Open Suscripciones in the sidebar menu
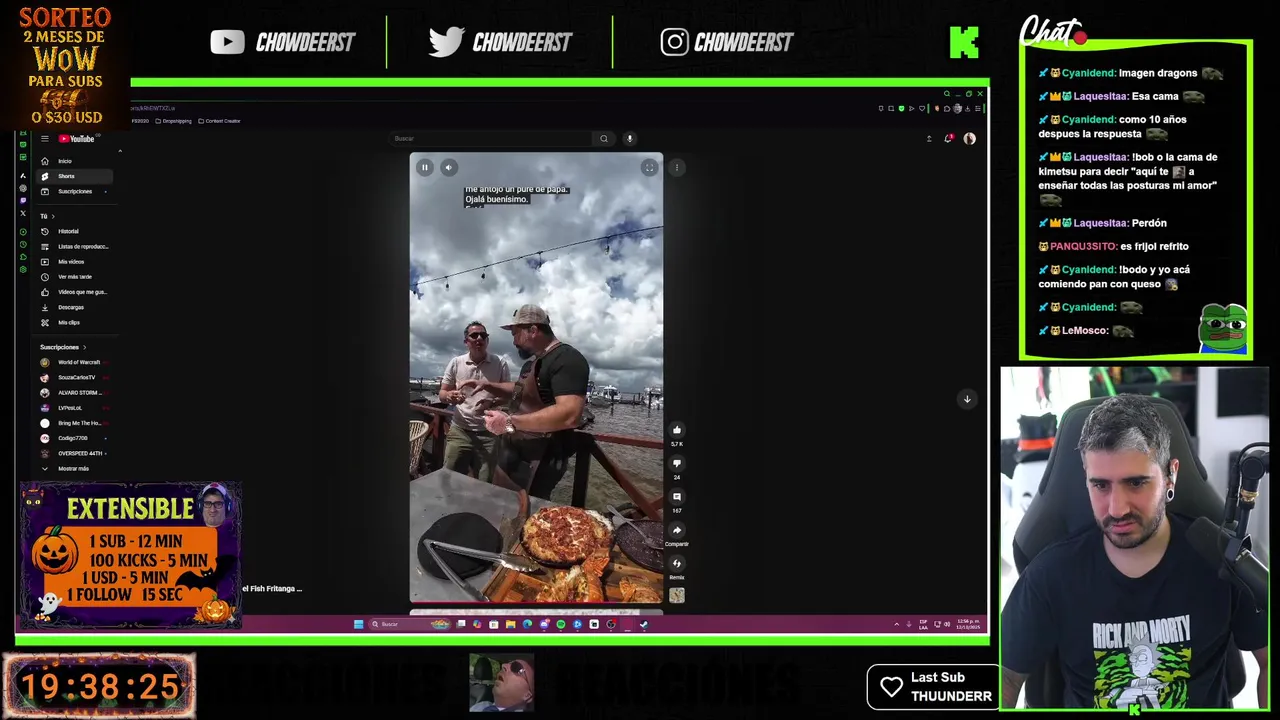This screenshot has width=1280, height=720. pos(73,191)
